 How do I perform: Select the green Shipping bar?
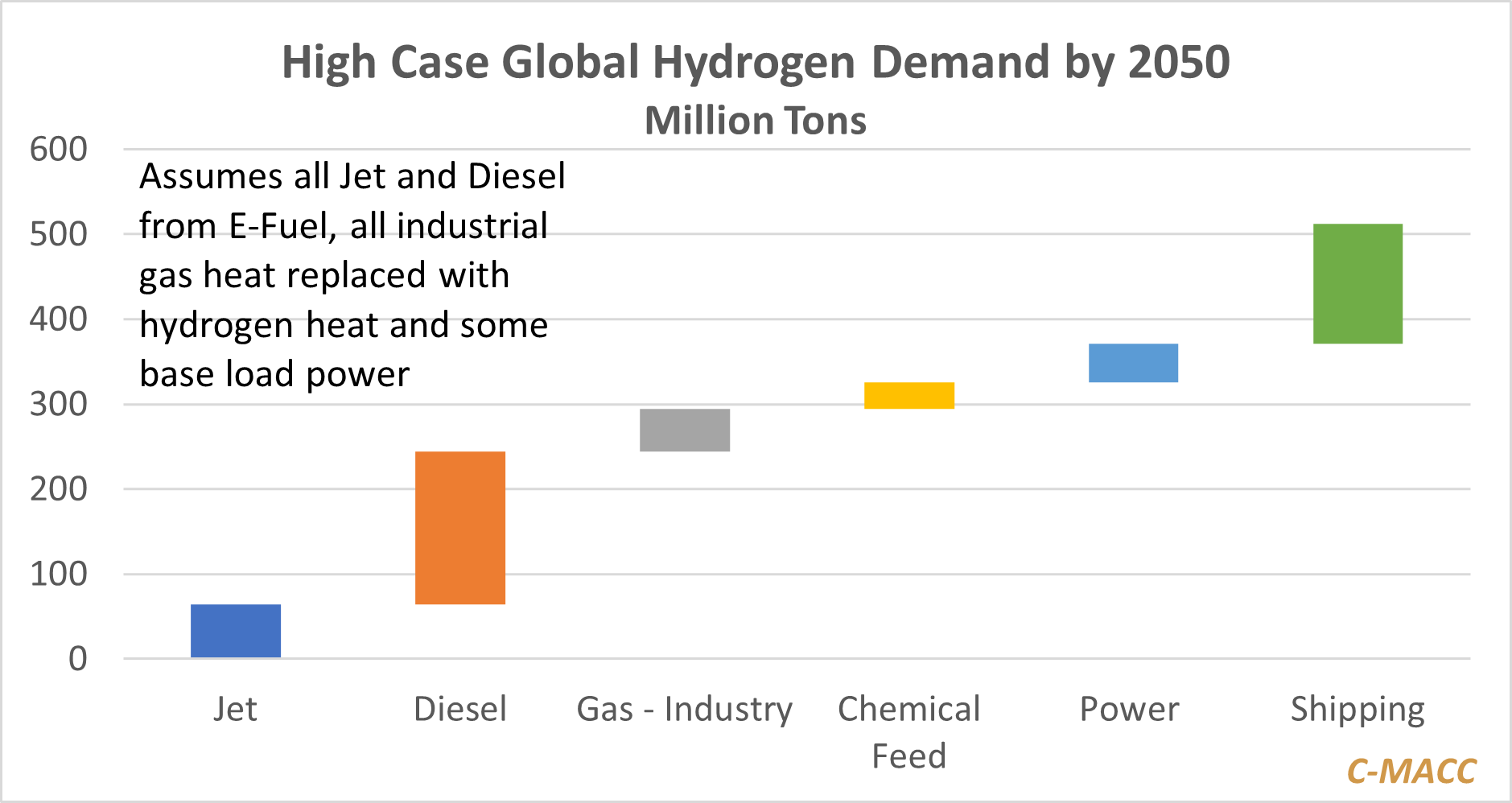click(x=1358, y=284)
